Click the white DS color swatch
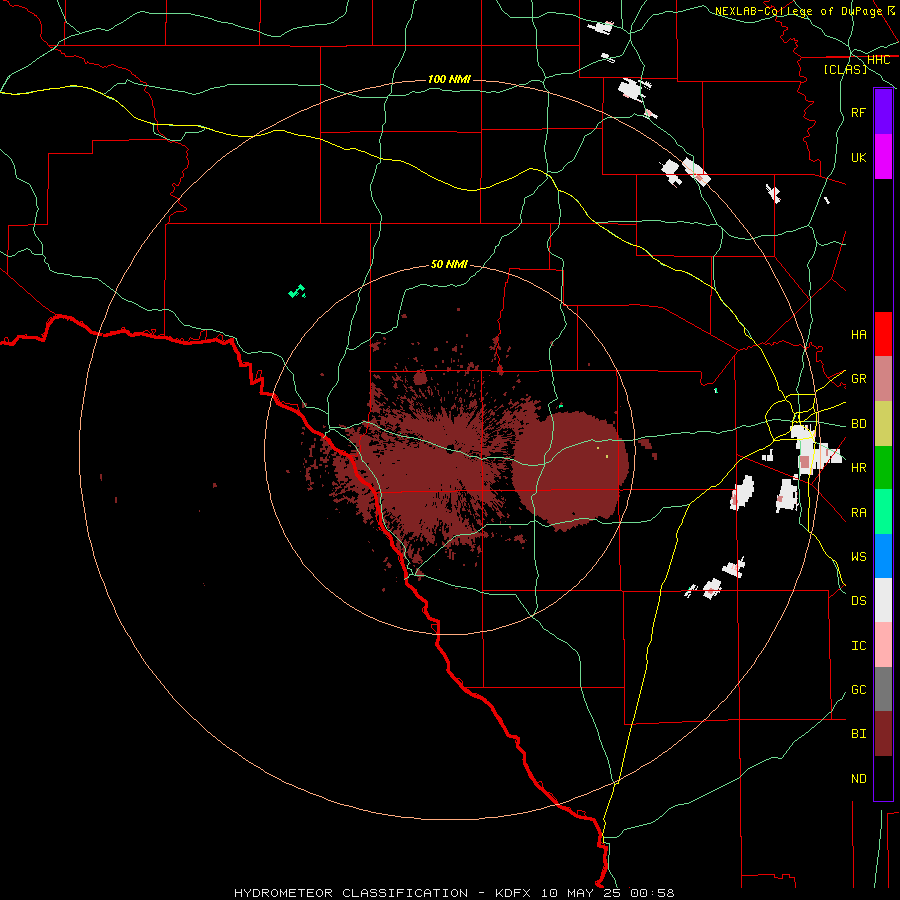The width and height of the screenshot is (900, 900). 883,600
